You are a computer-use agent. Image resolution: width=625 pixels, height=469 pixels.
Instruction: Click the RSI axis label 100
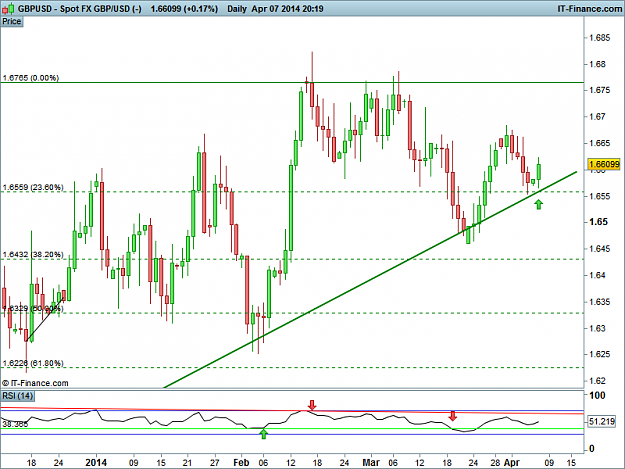click(x=597, y=396)
